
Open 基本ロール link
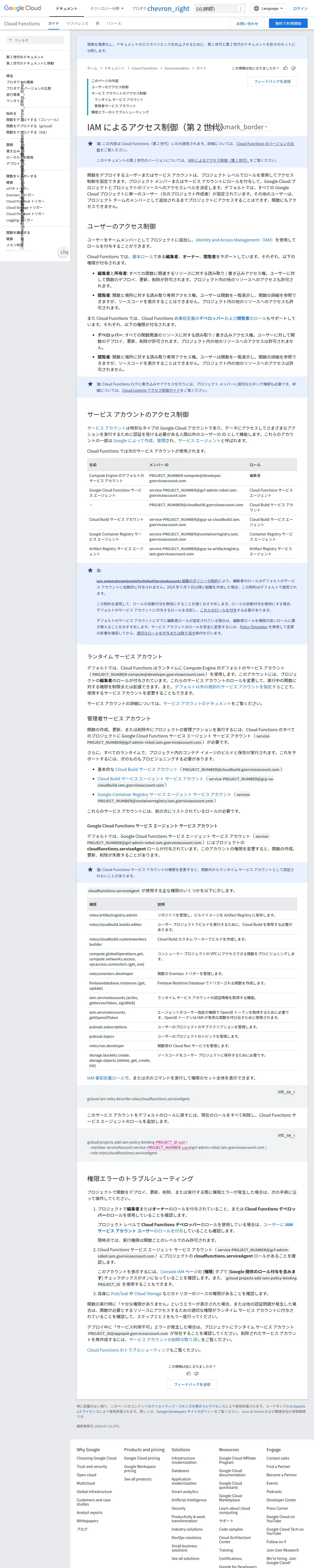click(143, 256)
